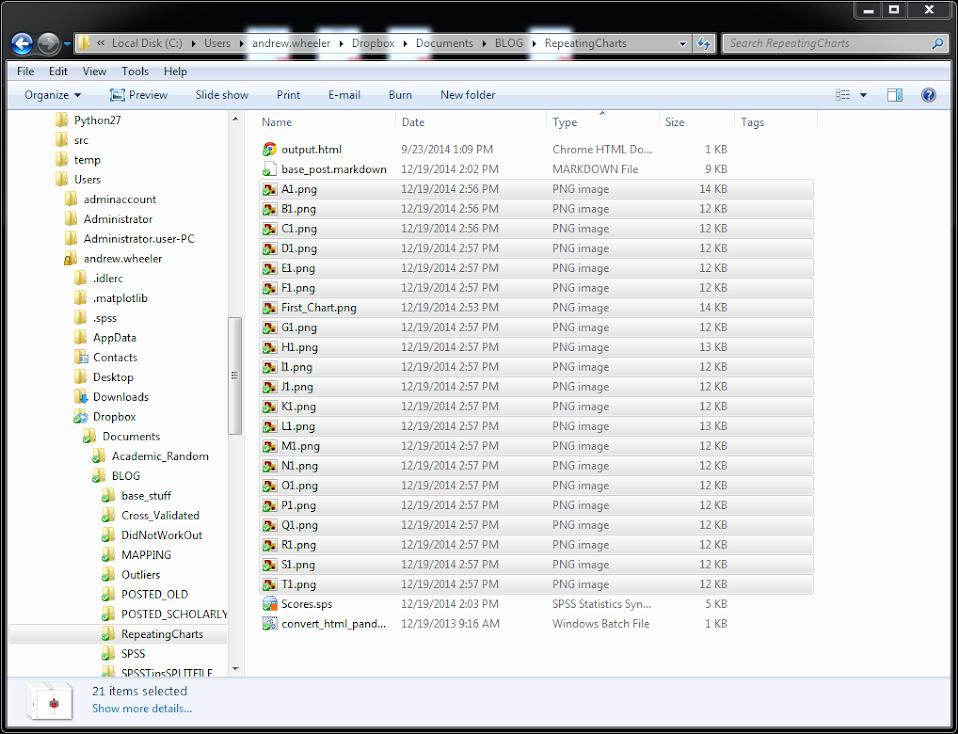Click the Scores.sps SPSS syntax icon
Image resolution: width=958 pixels, height=734 pixels.
tap(269, 604)
